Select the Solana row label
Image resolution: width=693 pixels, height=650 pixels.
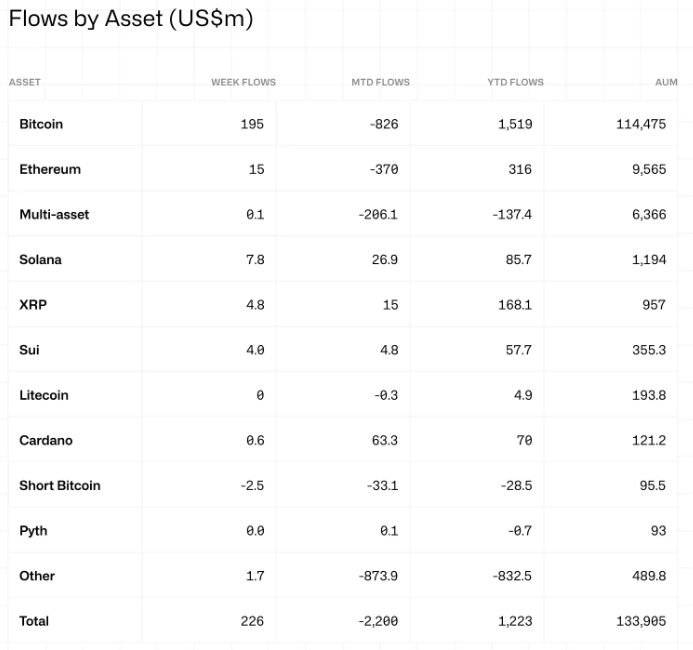[x=40, y=259]
